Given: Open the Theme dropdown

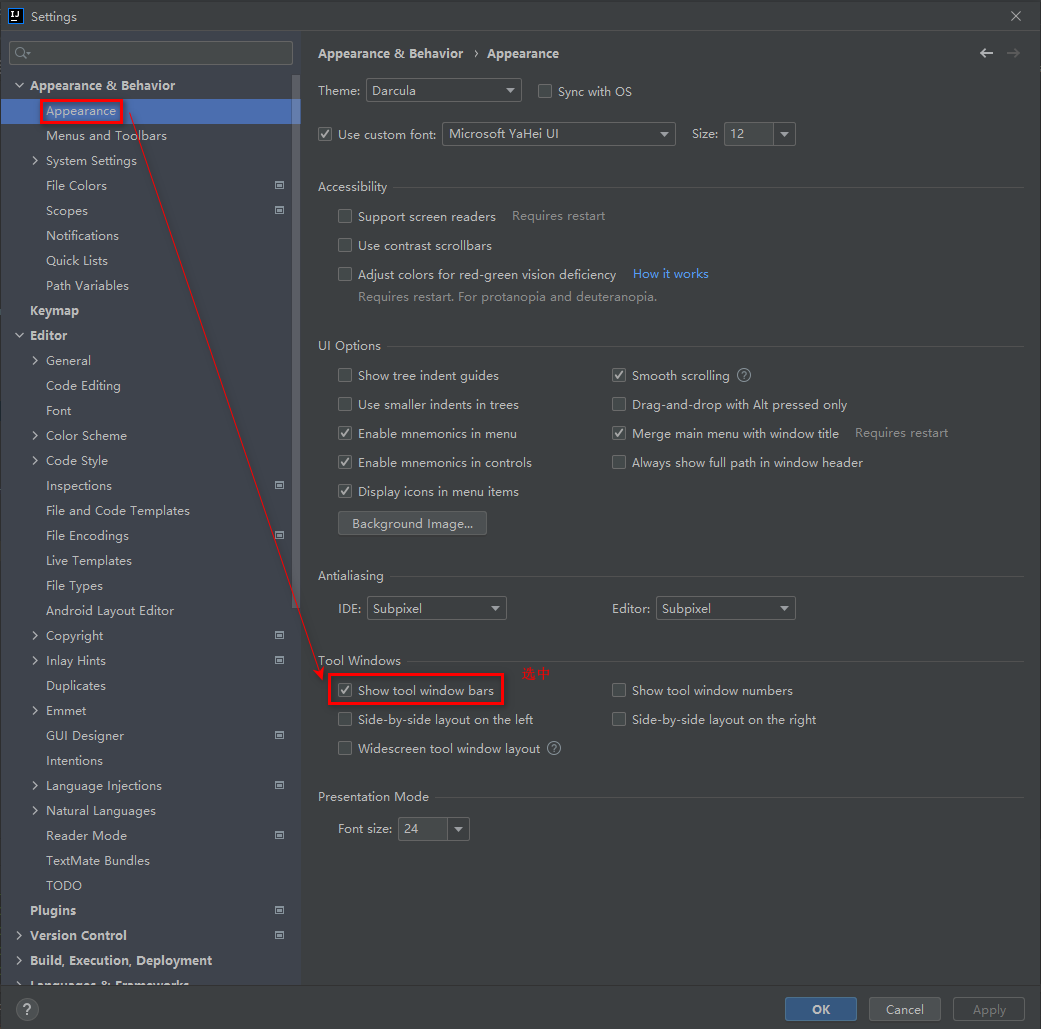Looking at the screenshot, I should (443, 90).
